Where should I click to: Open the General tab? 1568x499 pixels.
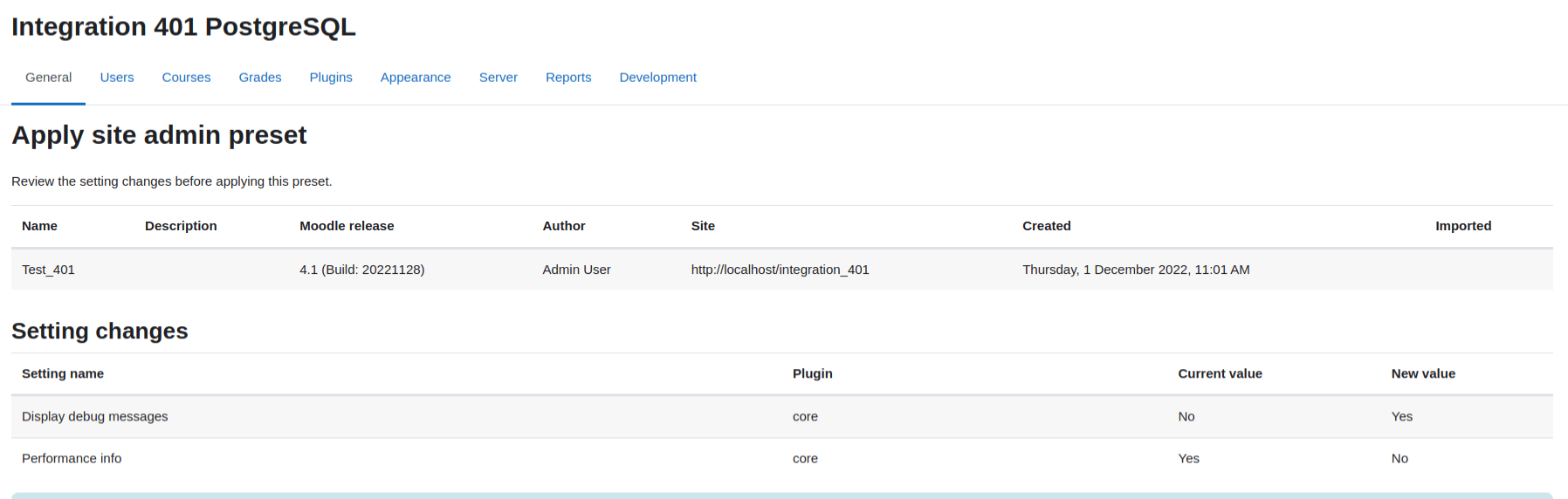tap(48, 78)
